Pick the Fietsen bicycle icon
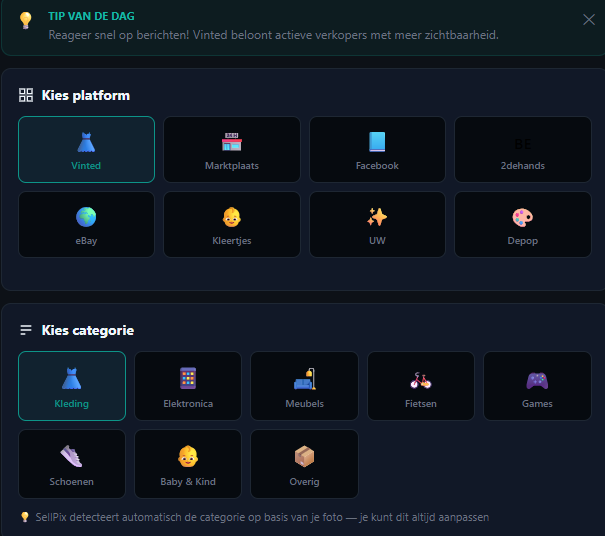605x536 pixels. (421, 380)
